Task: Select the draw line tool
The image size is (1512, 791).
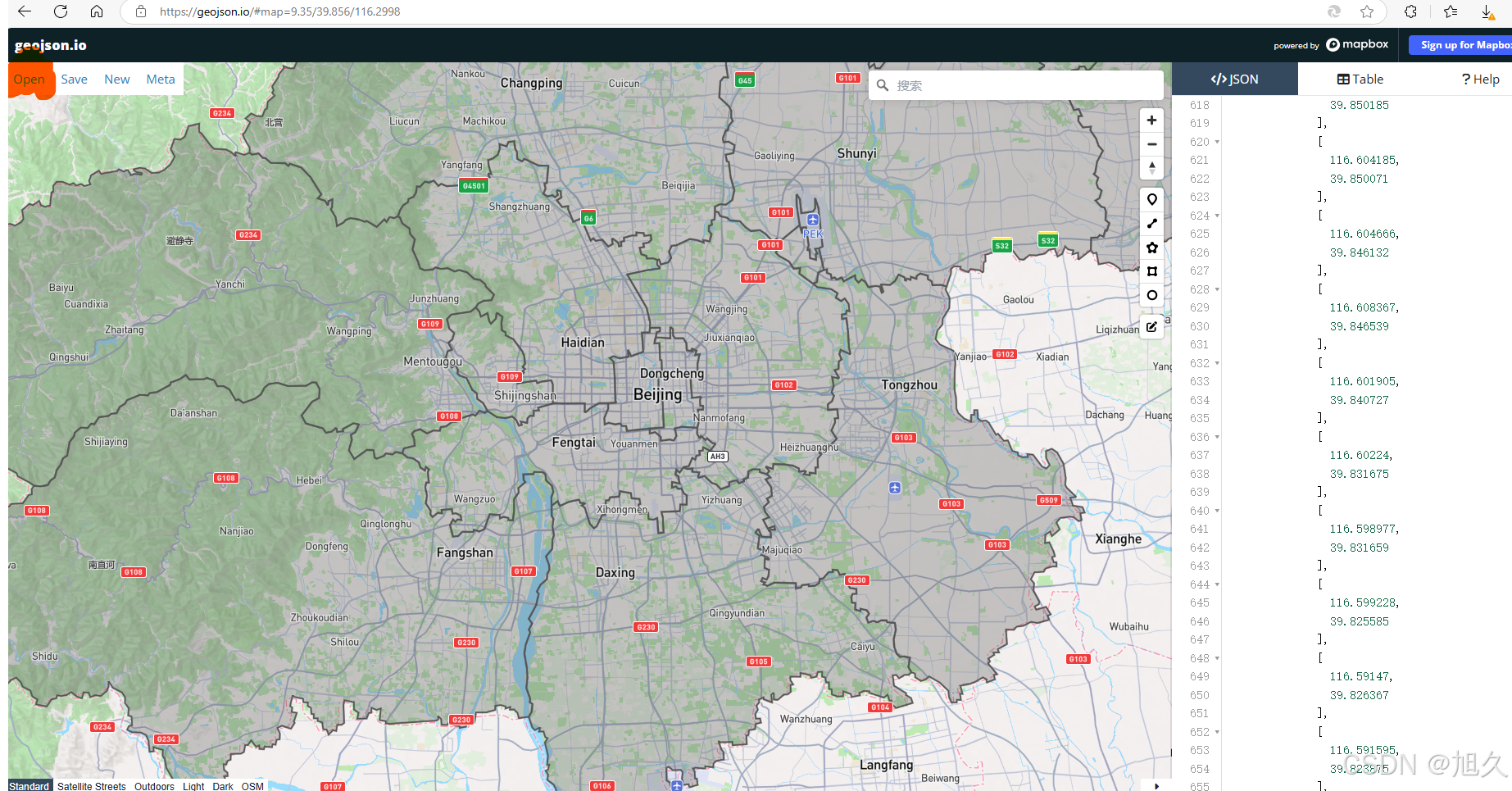Action: click(x=1151, y=224)
